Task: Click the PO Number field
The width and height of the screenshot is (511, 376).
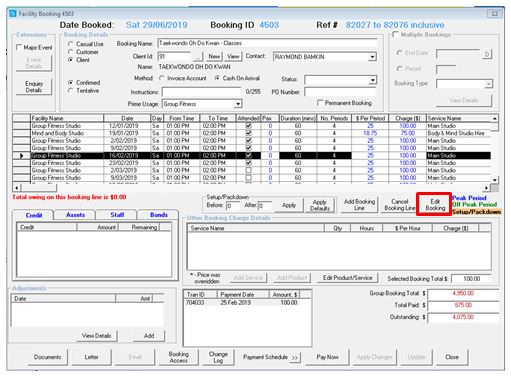Action: coord(340,92)
